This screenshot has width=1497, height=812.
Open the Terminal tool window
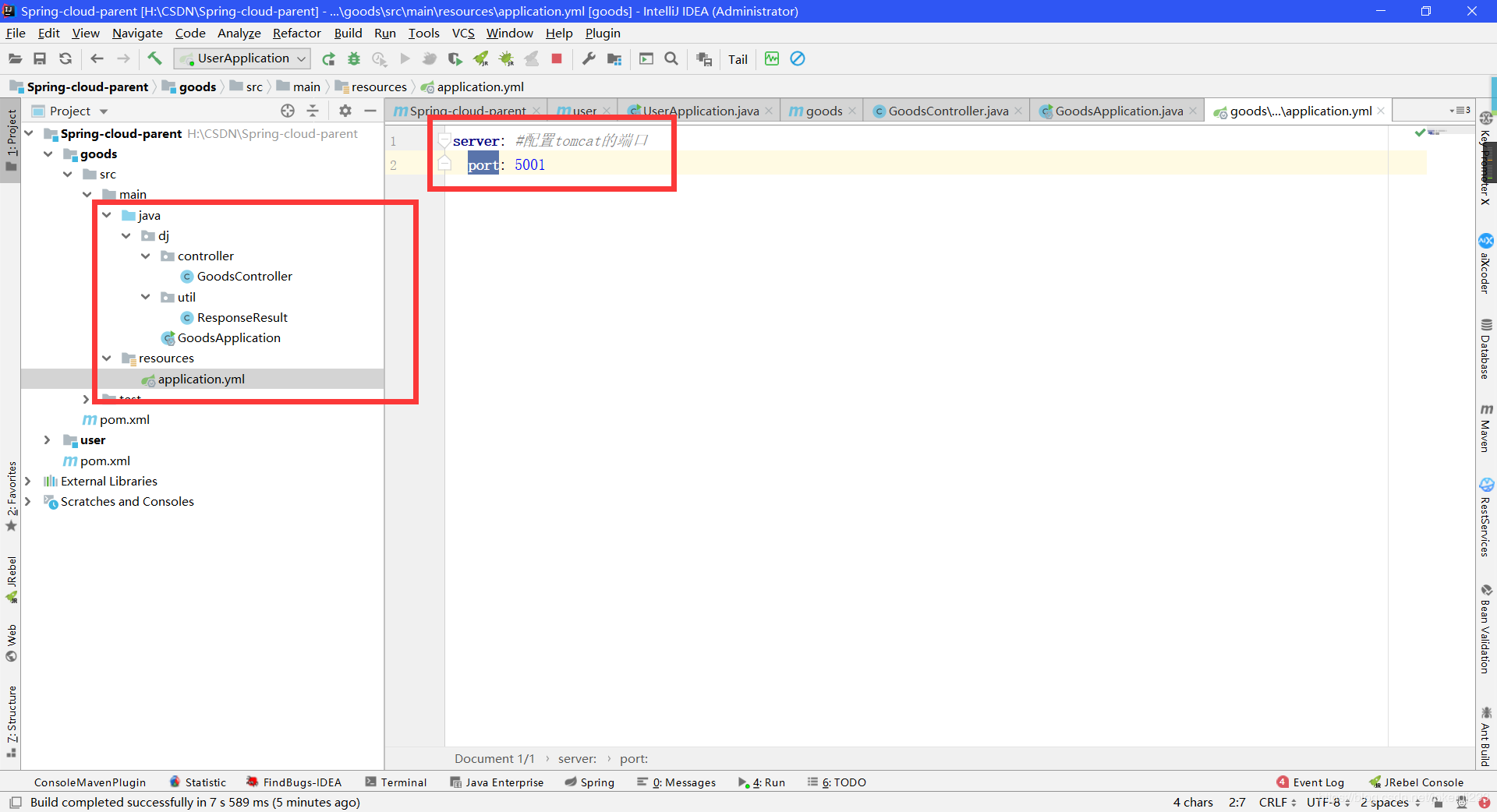[x=396, y=782]
